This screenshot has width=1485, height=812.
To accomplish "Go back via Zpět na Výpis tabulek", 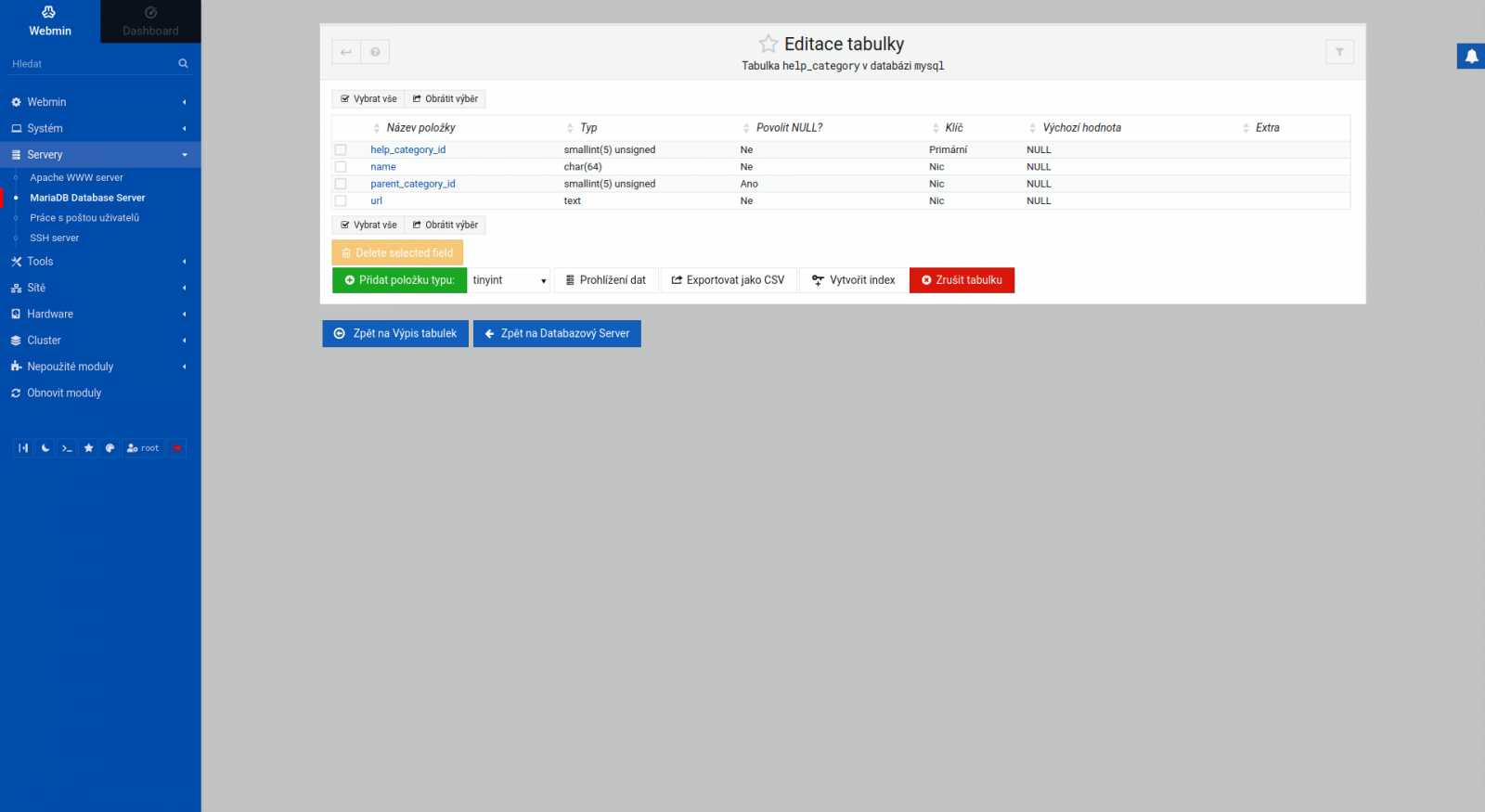I will click(395, 334).
